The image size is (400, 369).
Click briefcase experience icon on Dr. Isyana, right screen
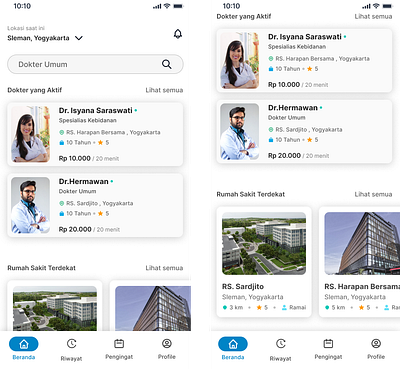click(x=271, y=69)
